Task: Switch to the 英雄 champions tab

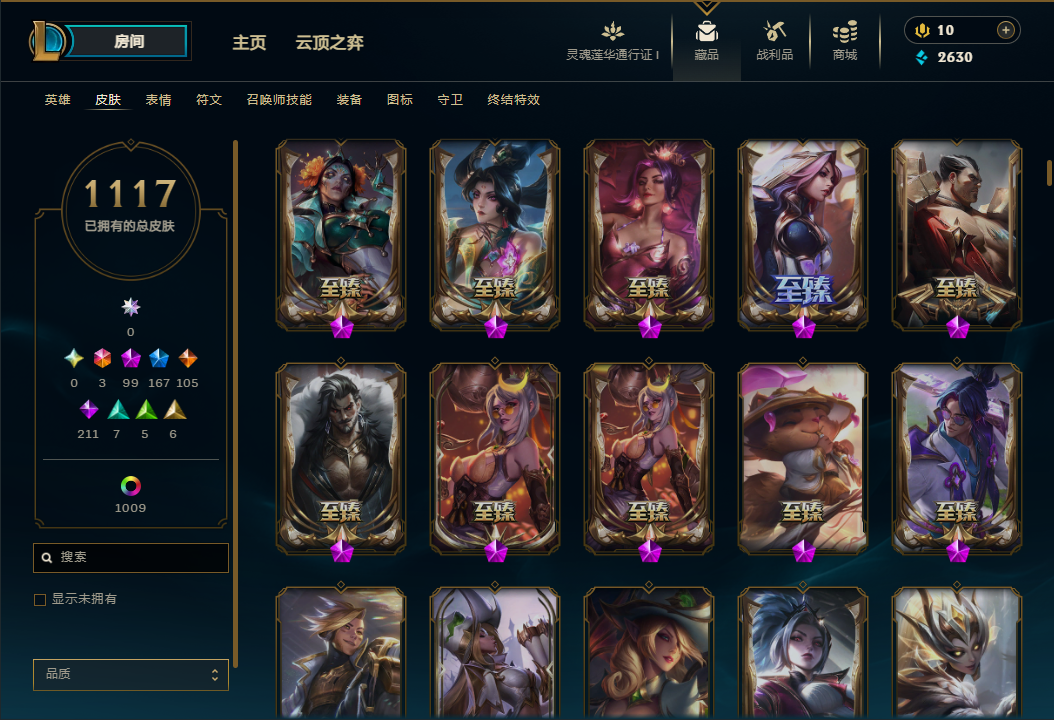Action: click(58, 100)
